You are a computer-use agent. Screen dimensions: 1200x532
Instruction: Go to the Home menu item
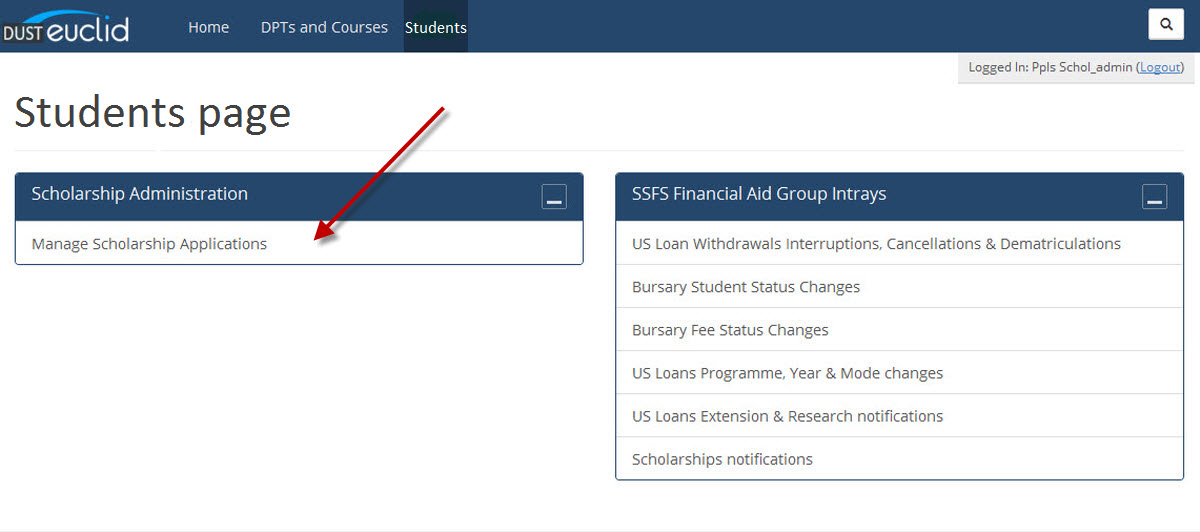208,27
